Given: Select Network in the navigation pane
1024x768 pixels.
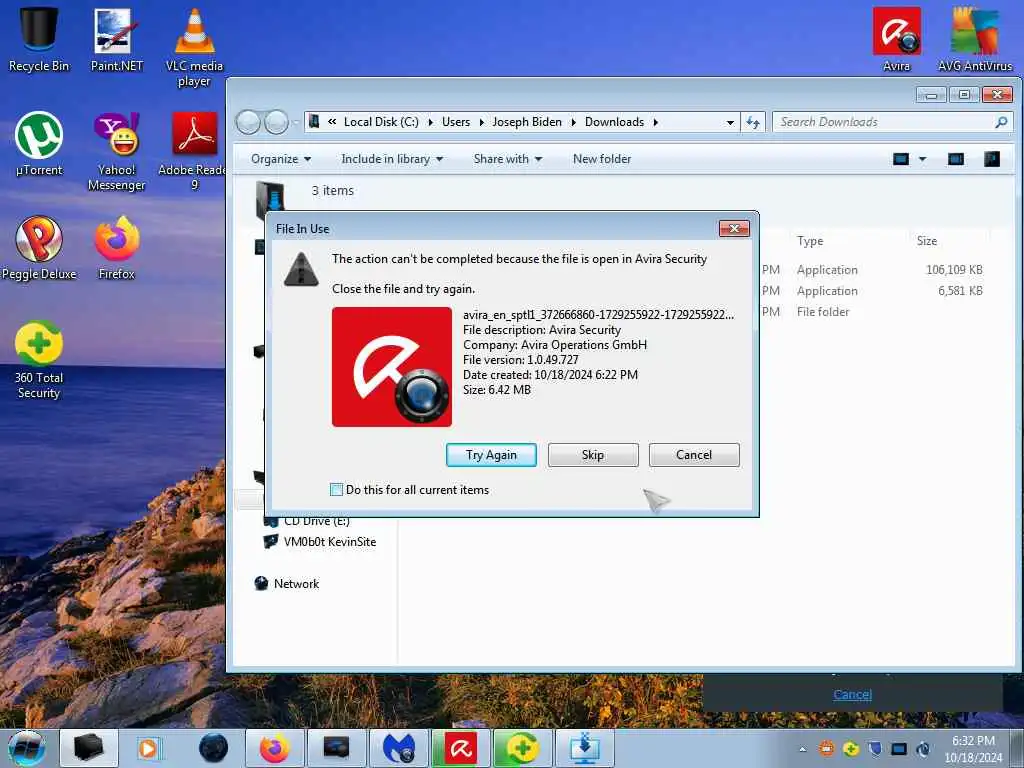Looking at the screenshot, I should tap(296, 584).
